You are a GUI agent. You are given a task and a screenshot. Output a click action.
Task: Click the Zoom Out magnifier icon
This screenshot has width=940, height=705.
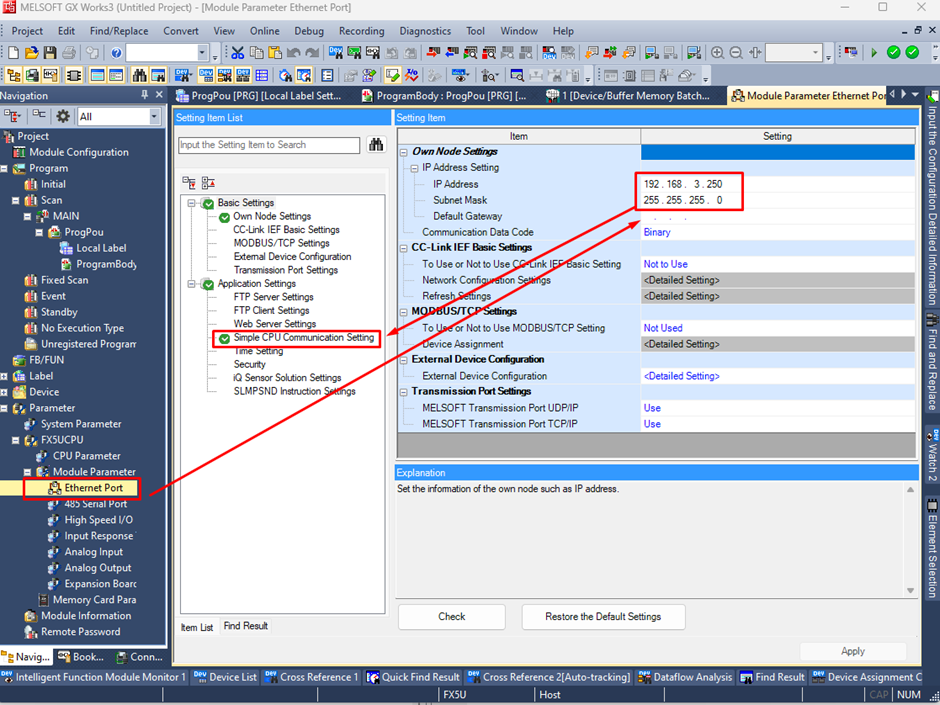736,53
